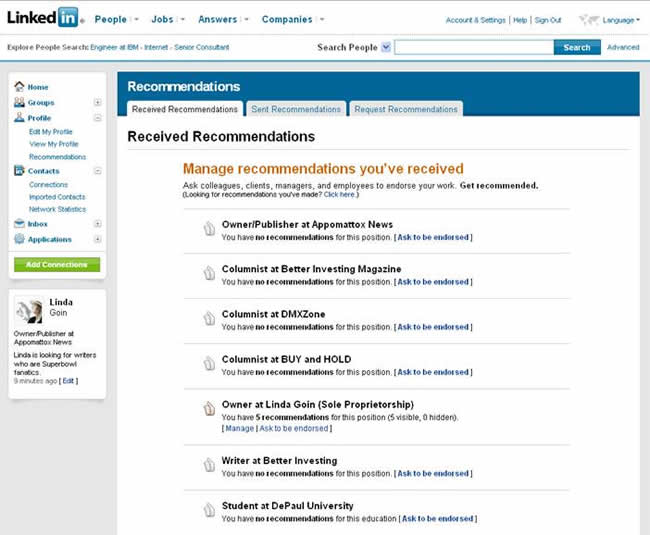650x535 pixels.
Task: Ask to be endorsed for Appomattox News
Action: coord(433,237)
